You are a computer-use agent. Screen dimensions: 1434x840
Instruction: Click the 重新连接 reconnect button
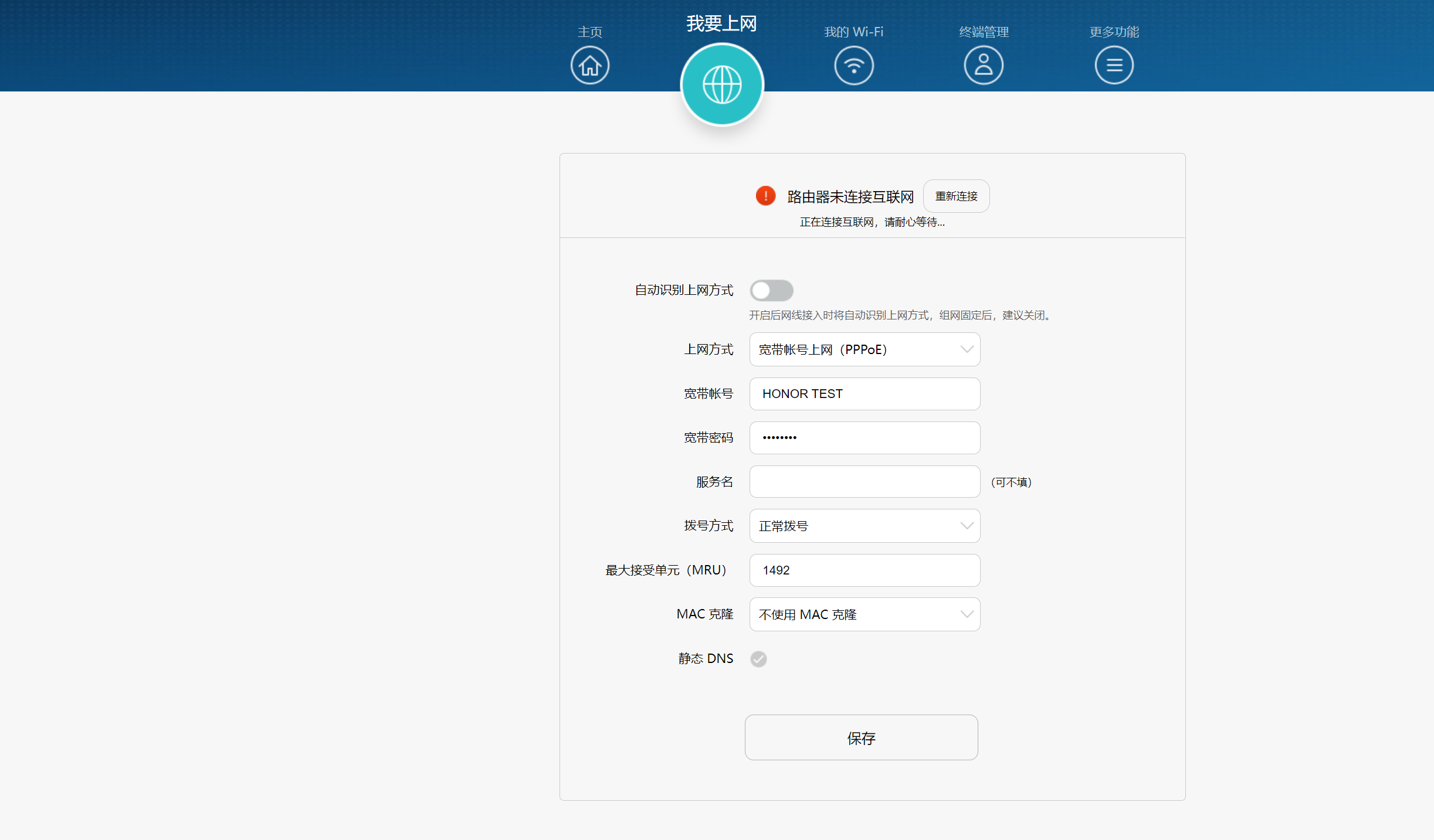click(955, 196)
